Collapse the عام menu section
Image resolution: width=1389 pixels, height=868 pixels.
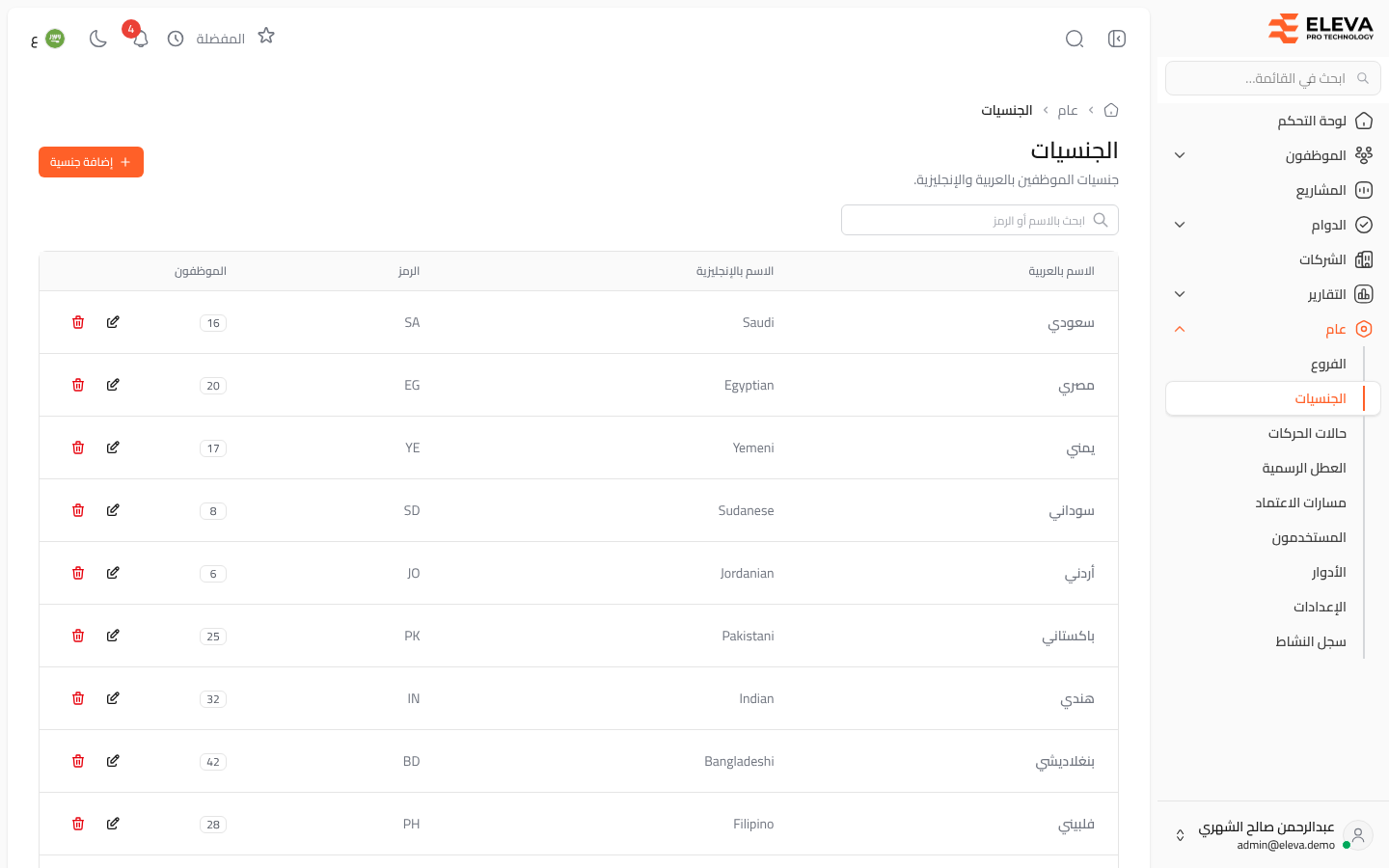click(x=1273, y=329)
